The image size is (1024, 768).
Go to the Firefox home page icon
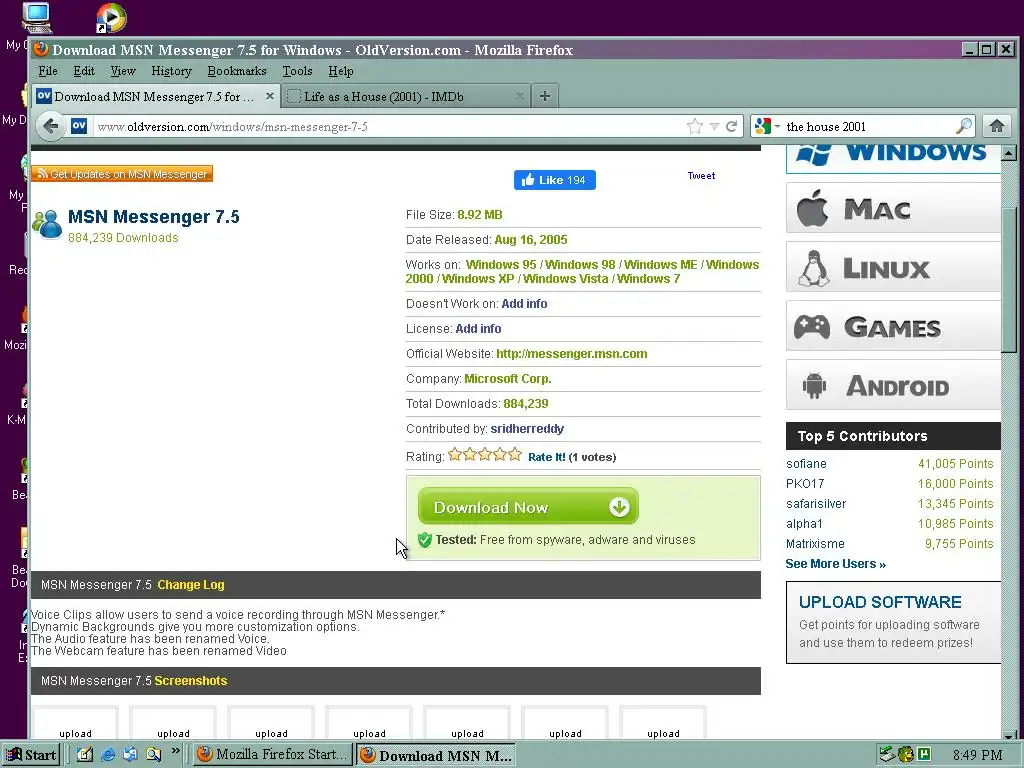click(997, 126)
